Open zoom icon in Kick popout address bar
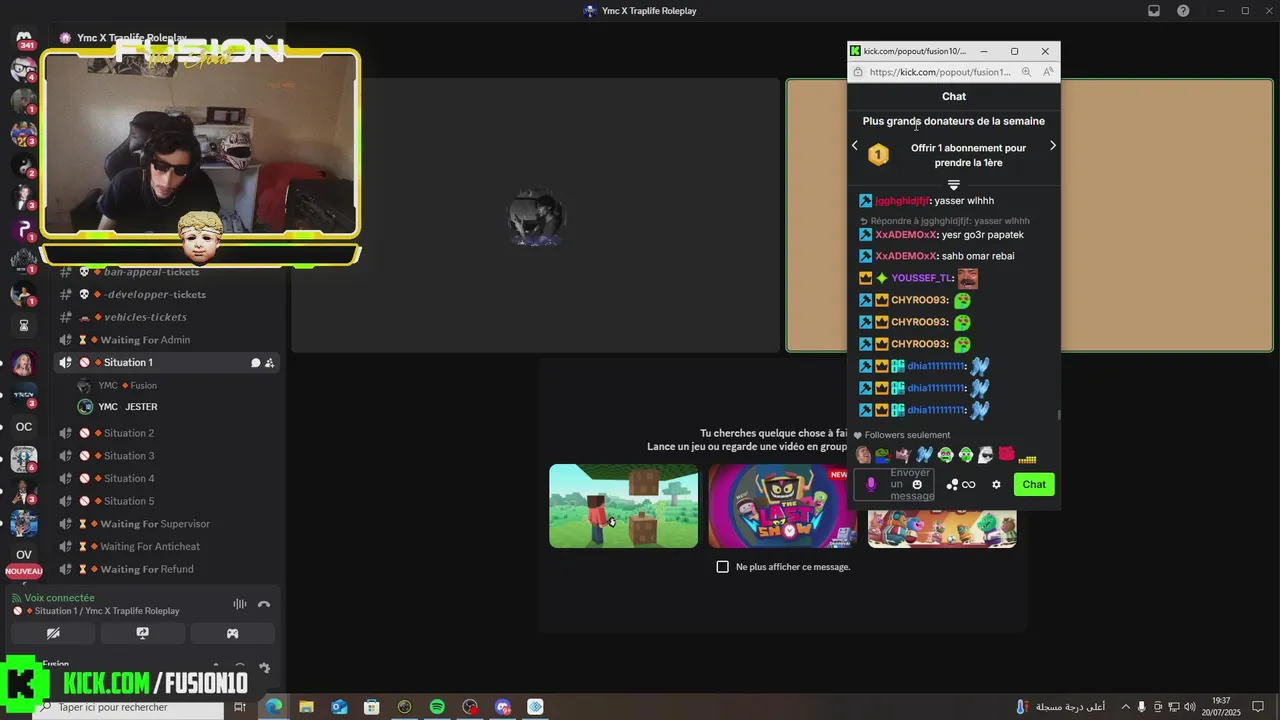The height and width of the screenshot is (720, 1280). click(1026, 72)
